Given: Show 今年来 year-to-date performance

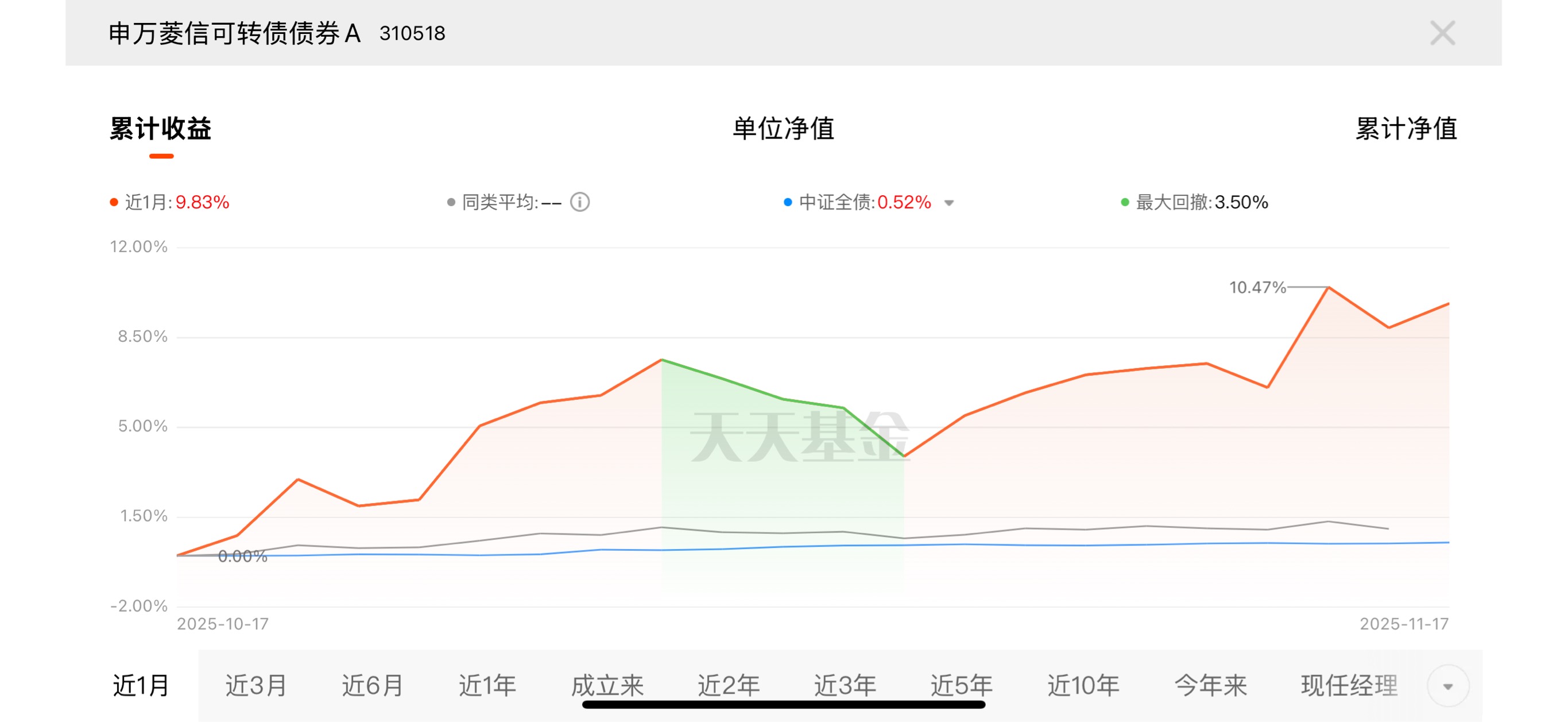Looking at the screenshot, I should [x=1210, y=685].
